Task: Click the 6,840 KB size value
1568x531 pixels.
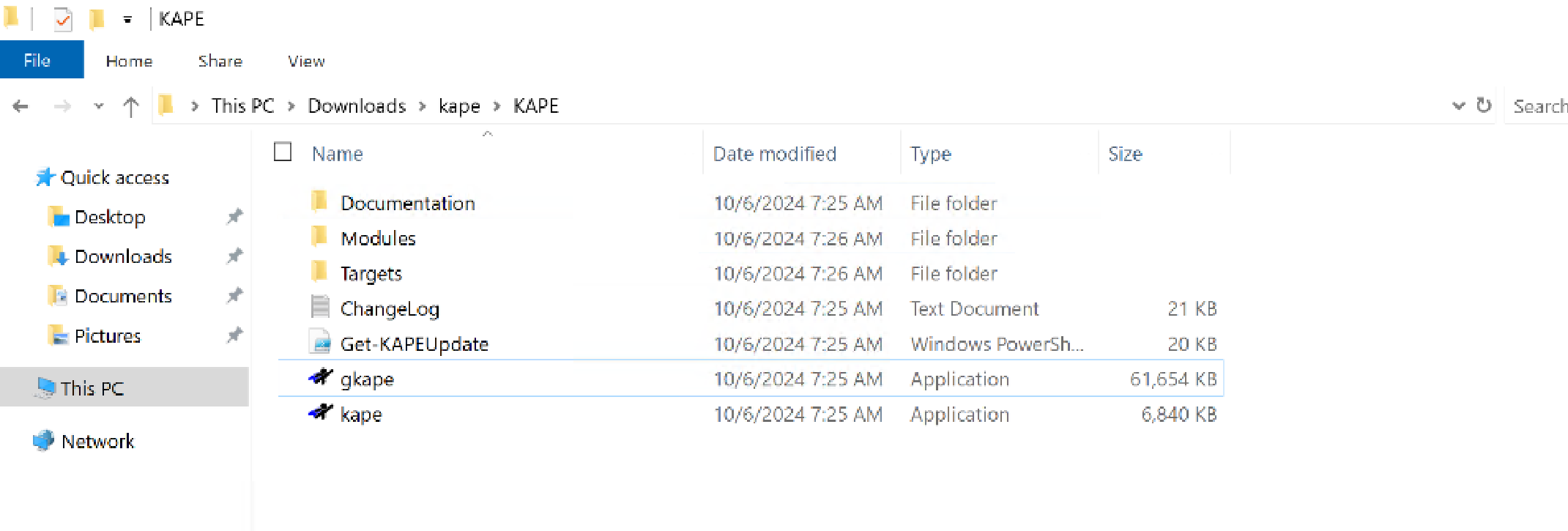Action: coord(1179,414)
